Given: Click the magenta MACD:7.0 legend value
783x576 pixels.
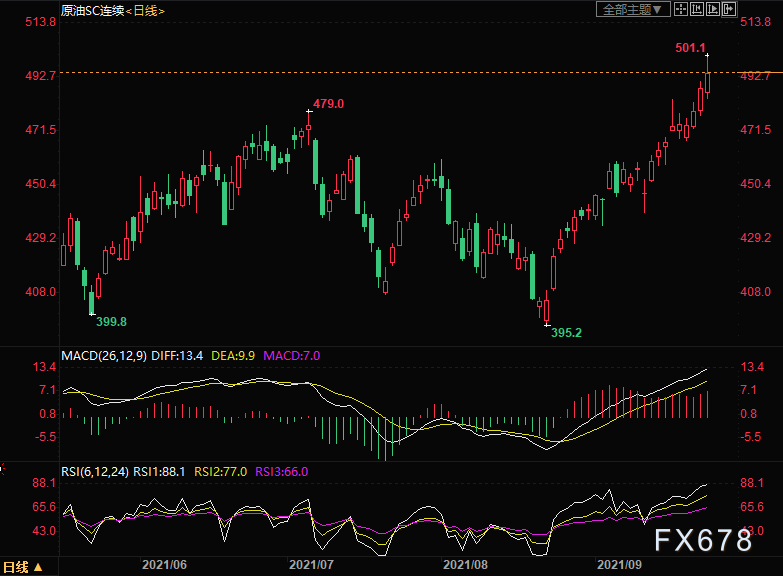Looking at the screenshot, I should 291,355.
